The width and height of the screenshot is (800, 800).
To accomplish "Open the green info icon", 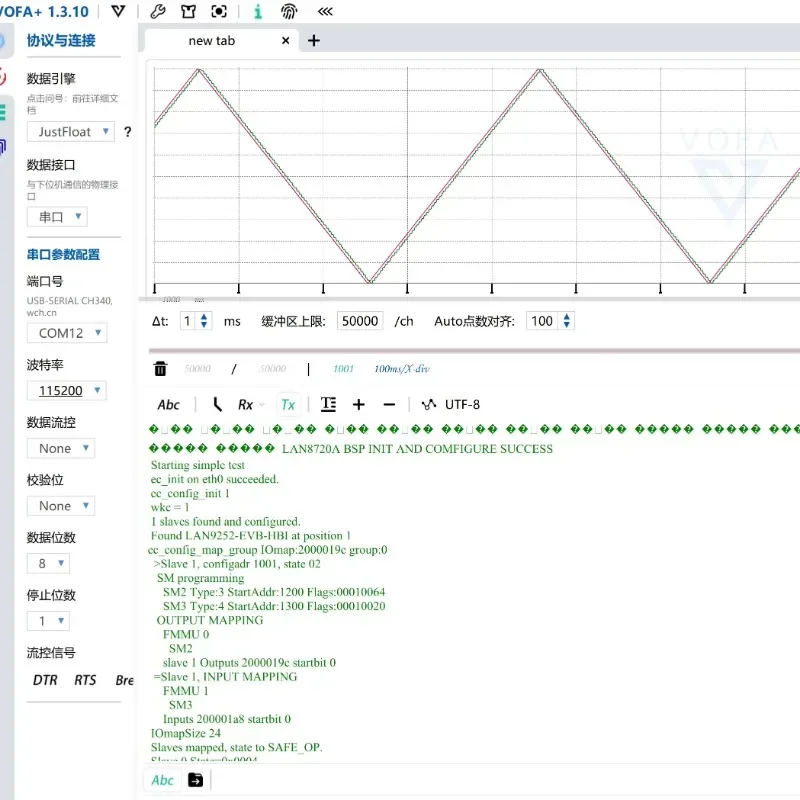I will click(258, 11).
